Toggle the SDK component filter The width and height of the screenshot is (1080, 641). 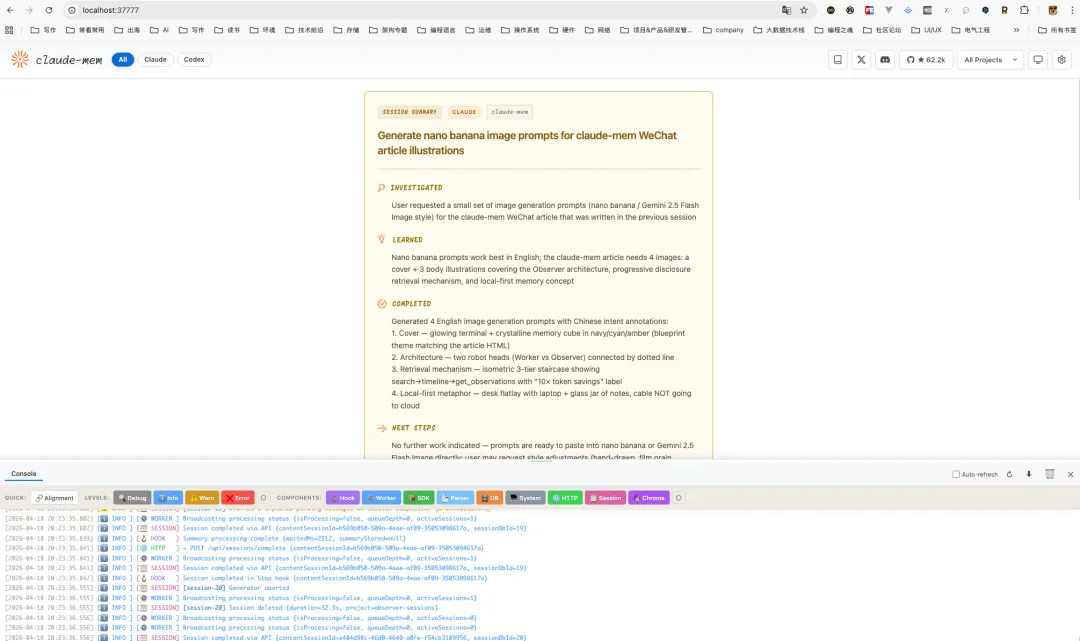419,498
